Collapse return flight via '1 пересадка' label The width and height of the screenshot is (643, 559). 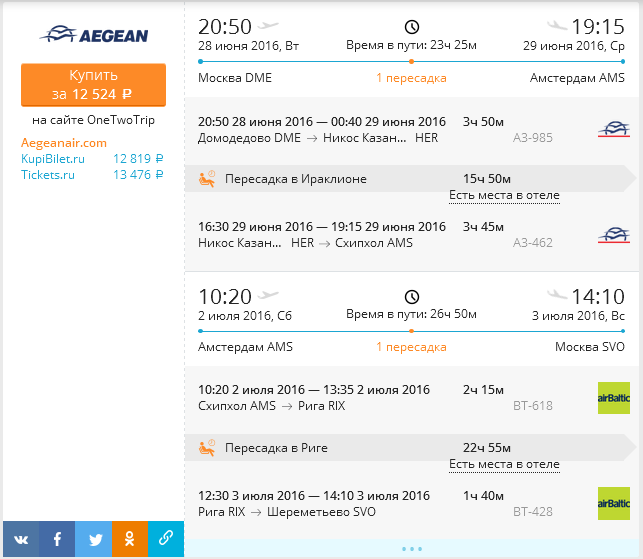point(411,347)
